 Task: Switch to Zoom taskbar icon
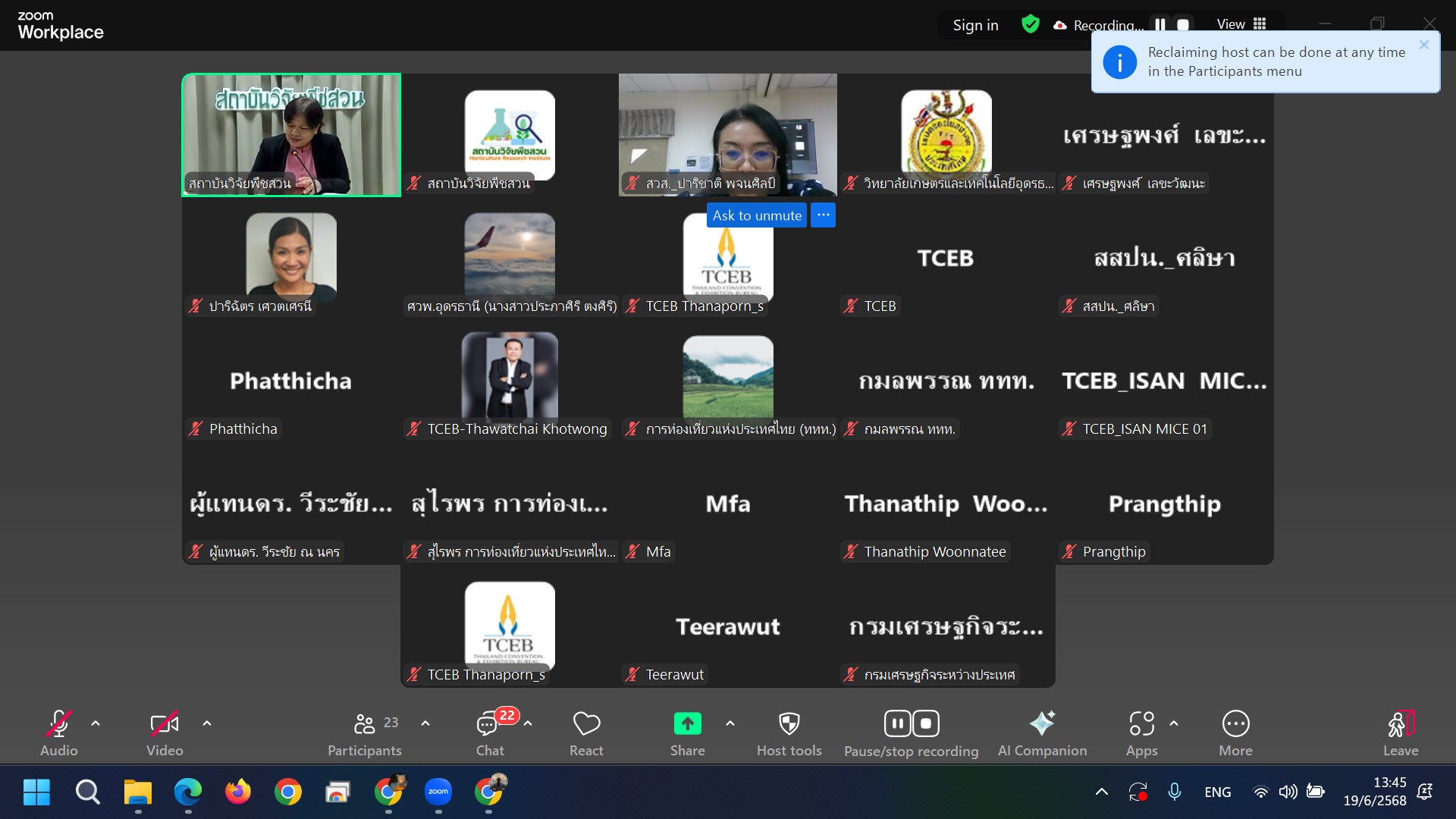(x=438, y=792)
